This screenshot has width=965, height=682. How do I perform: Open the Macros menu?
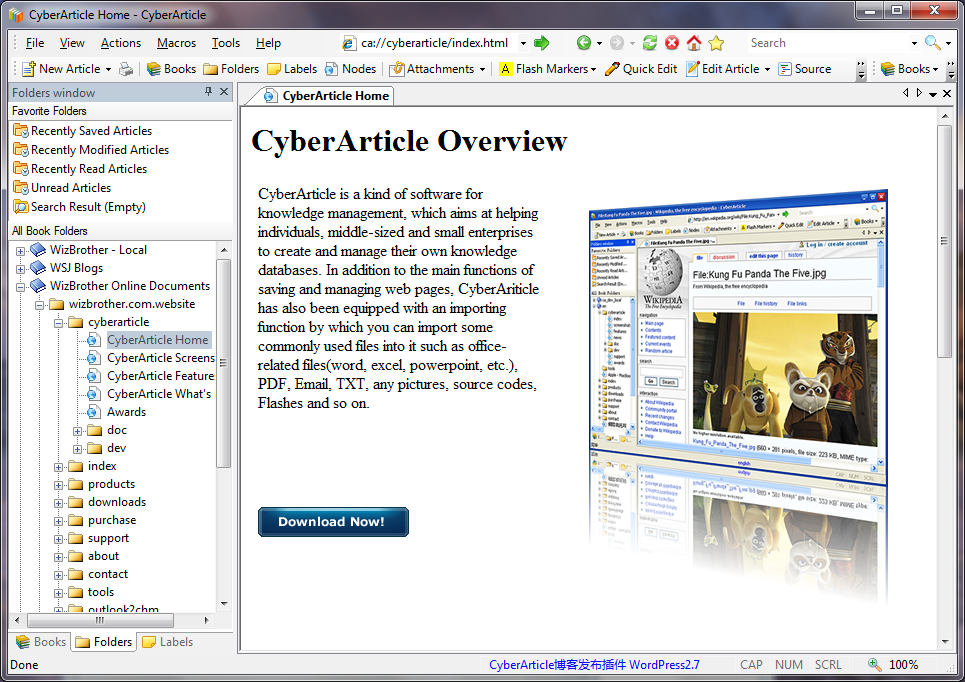tap(176, 43)
